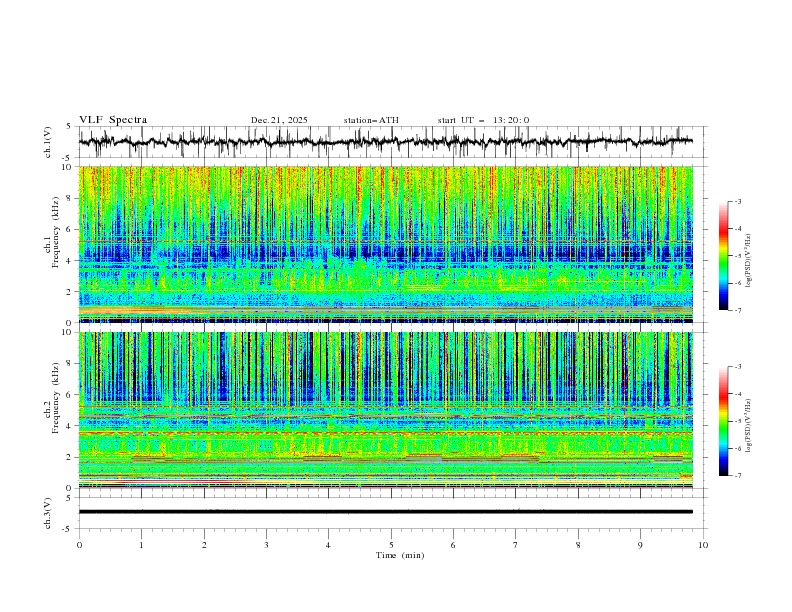This screenshot has height=612, width=792.
Task: Click time axis tick label "5"
Action: click(x=391, y=545)
